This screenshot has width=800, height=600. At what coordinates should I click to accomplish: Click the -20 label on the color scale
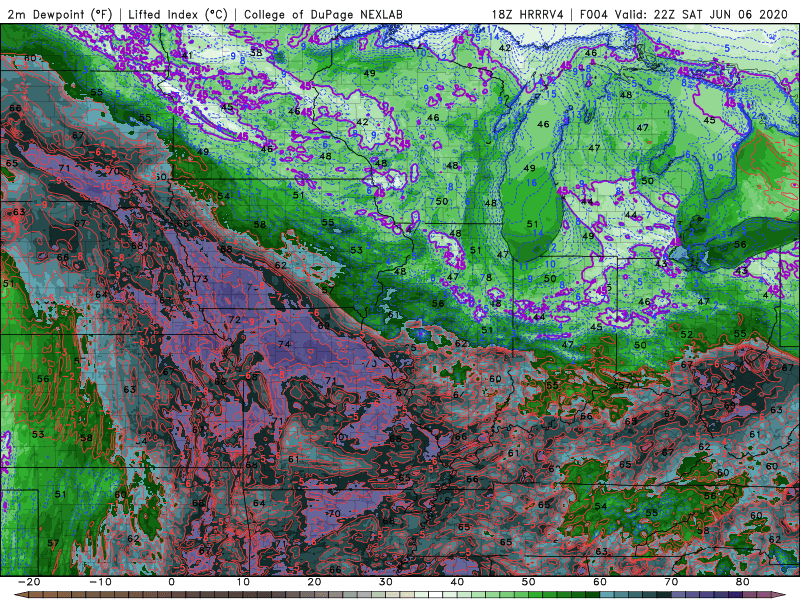[x=29, y=582]
